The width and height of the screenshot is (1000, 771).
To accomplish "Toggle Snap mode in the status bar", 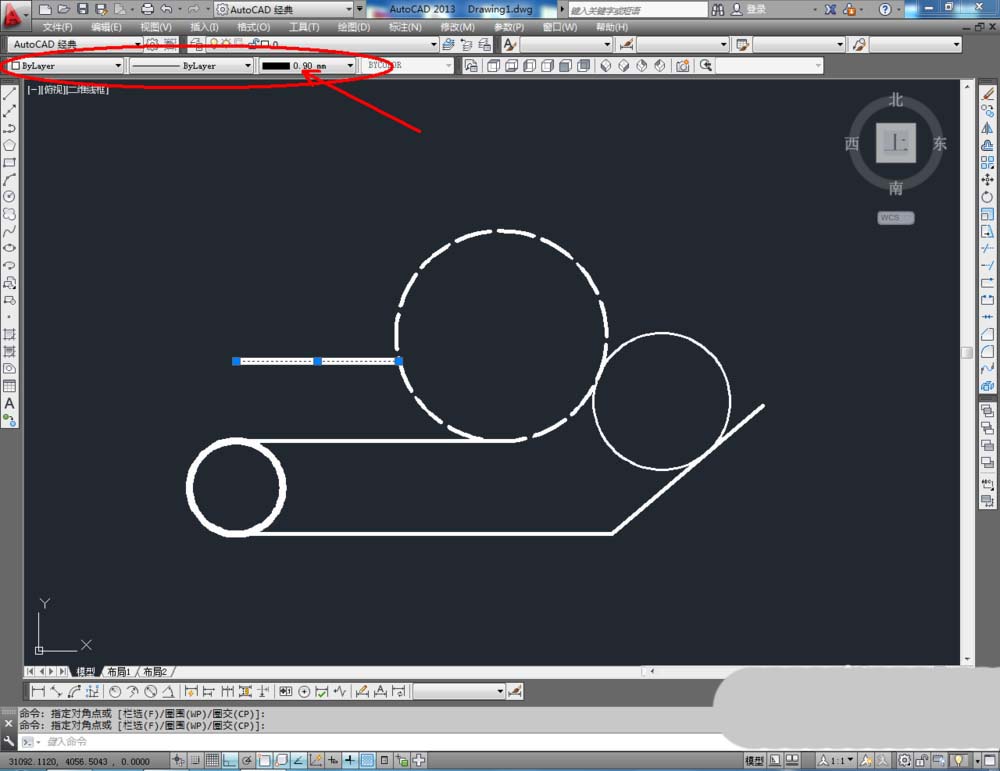I will click(x=195, y=760).
